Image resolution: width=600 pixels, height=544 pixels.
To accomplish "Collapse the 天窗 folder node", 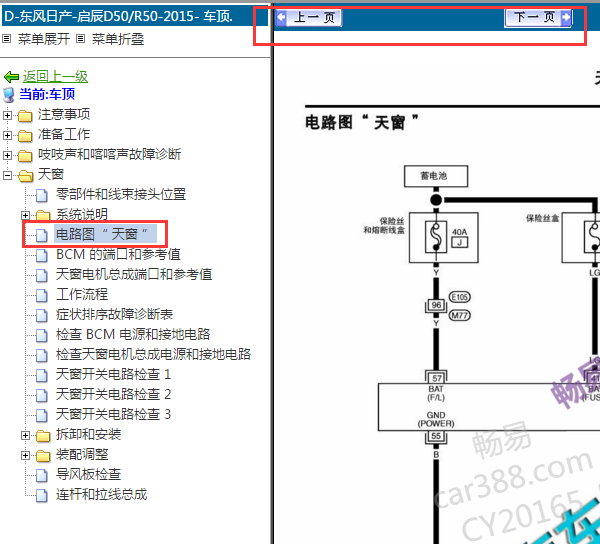I will pos(7,175).
